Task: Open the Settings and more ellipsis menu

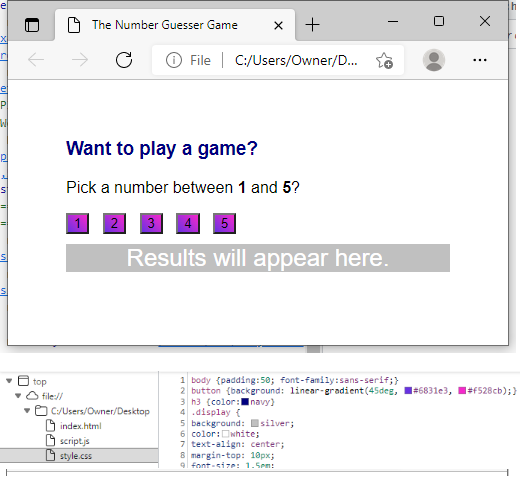Action: tap(480, 60)
